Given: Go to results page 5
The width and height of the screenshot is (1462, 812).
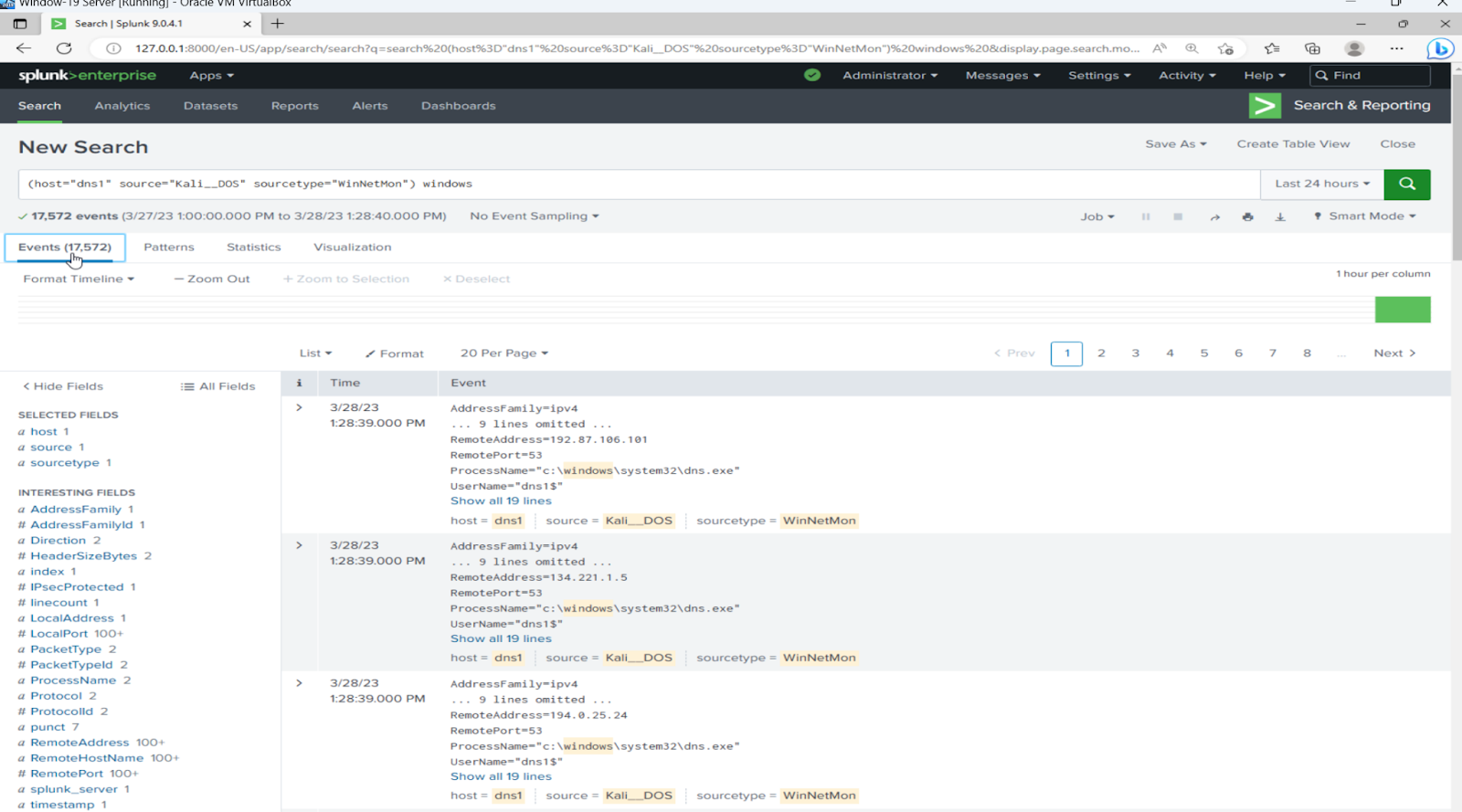Looking at the screenshot, I should pyautogui.click(x=1204, y=353).
